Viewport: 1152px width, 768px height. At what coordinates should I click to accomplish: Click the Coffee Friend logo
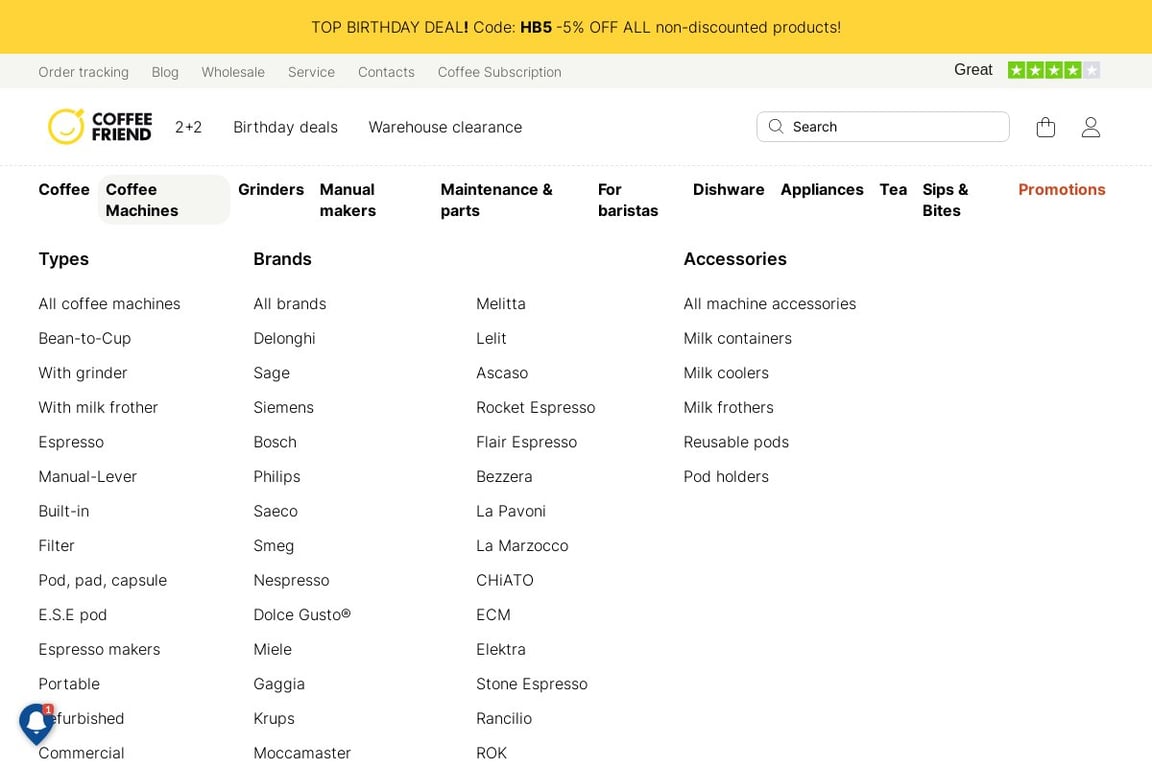[x=100, y=126]
